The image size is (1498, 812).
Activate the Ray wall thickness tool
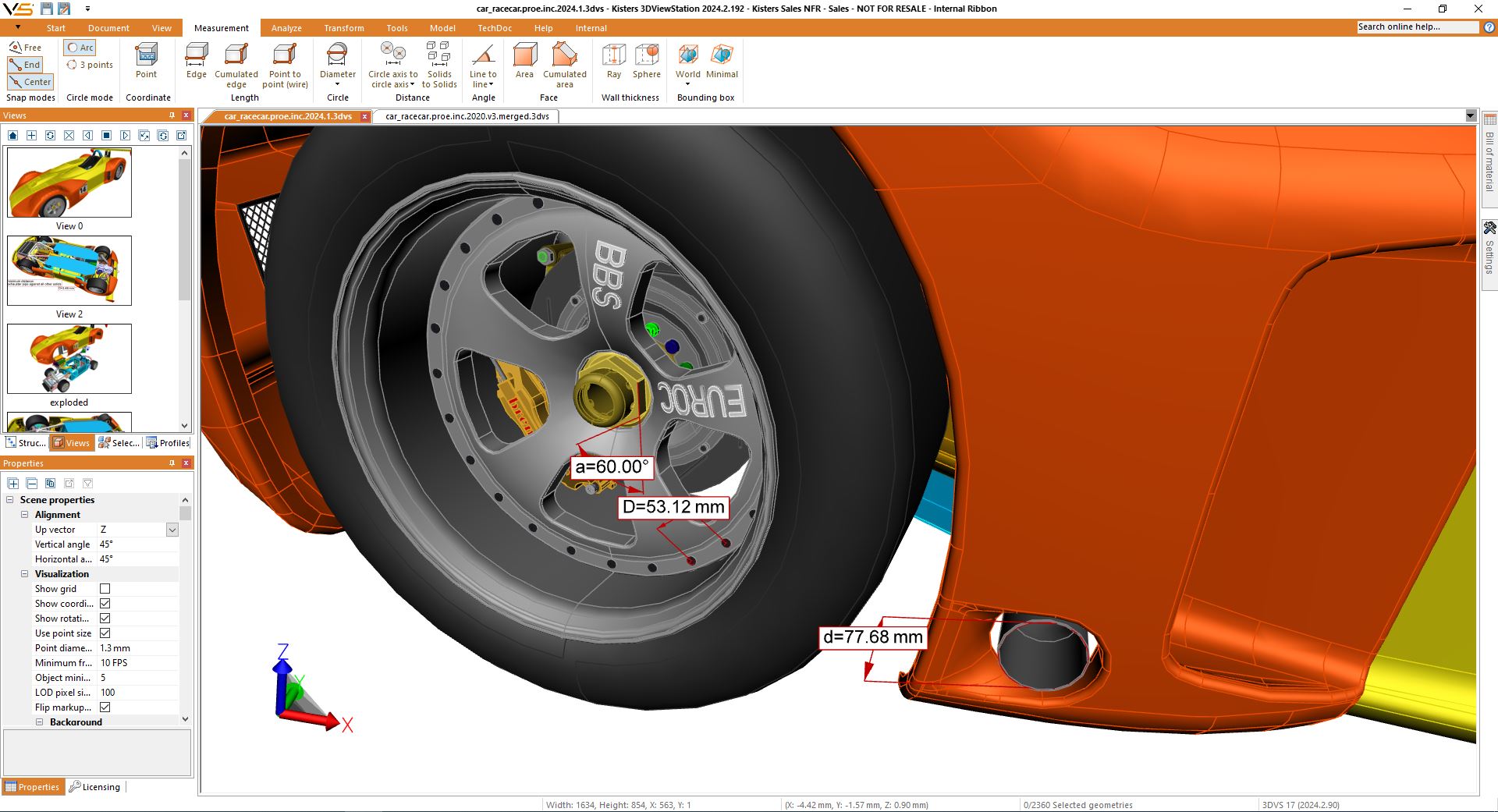coord(614,62)
